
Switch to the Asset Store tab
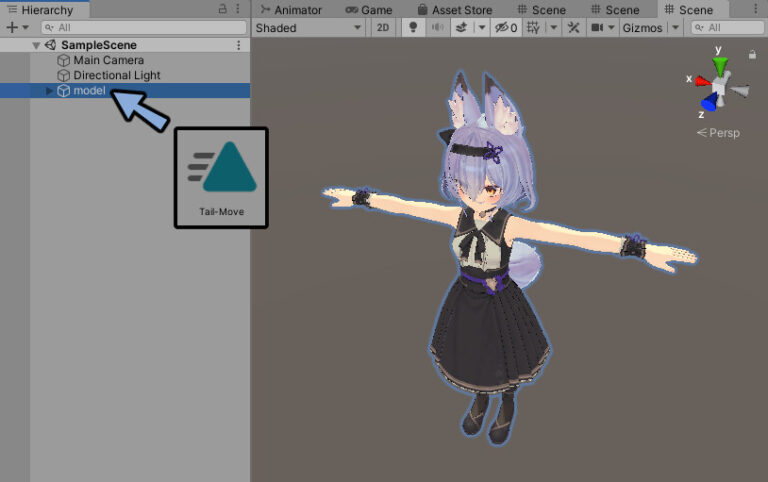[x=455, y=9]
